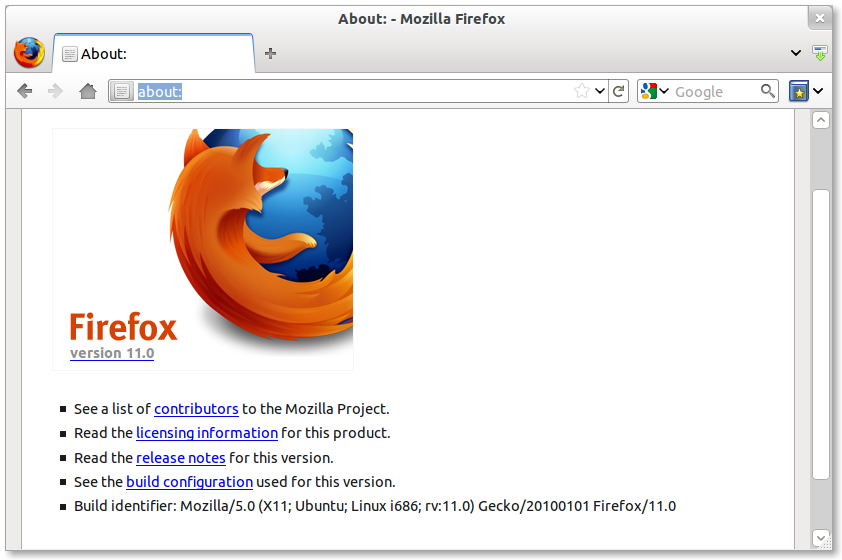Screen dimensions: 842x560
Task: Open the downloads arrow icon in tab bar
Action: tap(820, 53)
